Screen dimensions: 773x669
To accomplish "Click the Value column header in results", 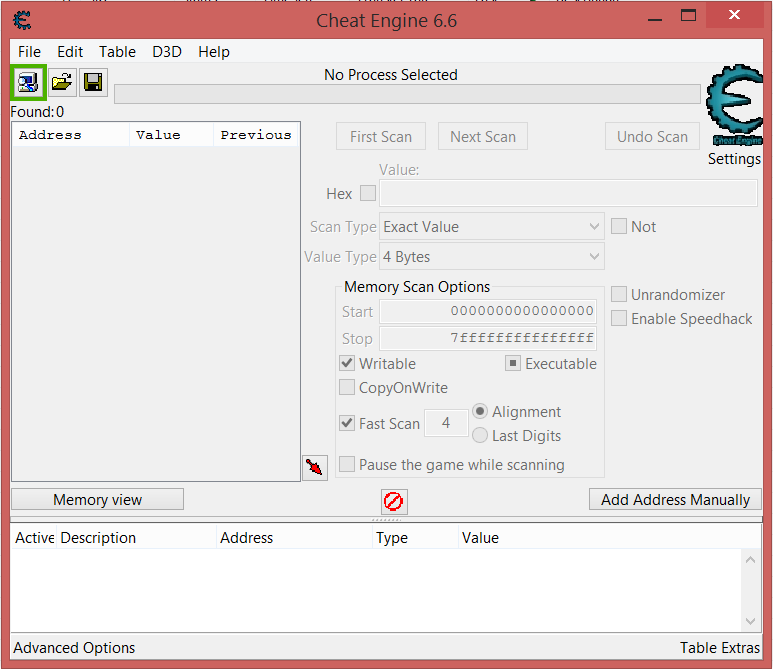I will point(171,135).
